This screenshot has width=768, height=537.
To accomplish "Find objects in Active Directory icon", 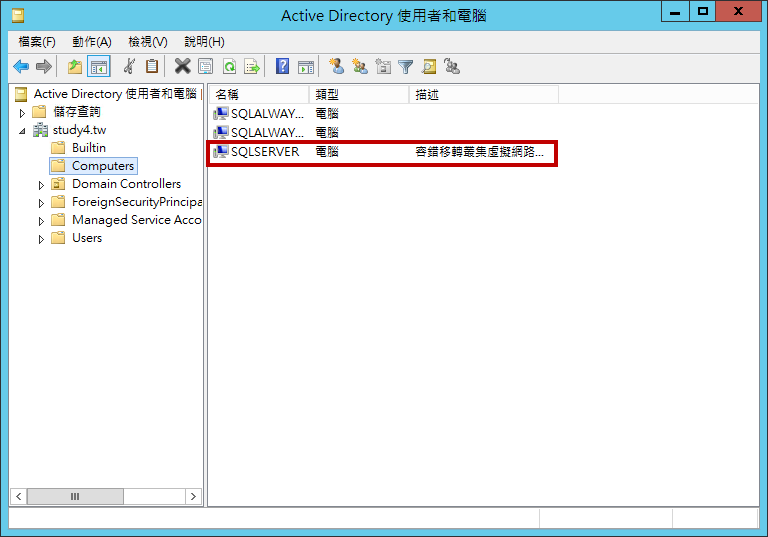I will click(429, 66).
